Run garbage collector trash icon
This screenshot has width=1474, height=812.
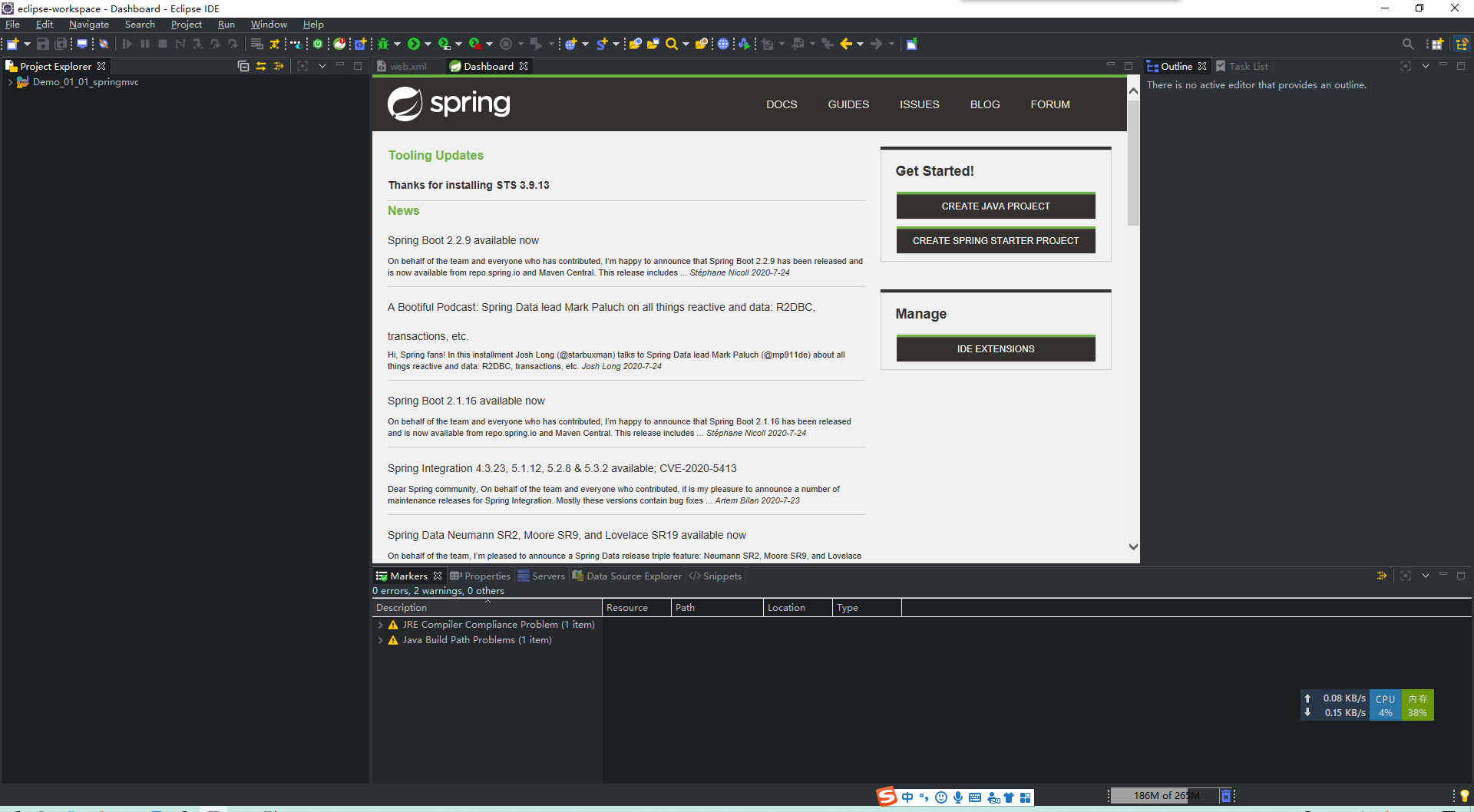point(1226,796)
